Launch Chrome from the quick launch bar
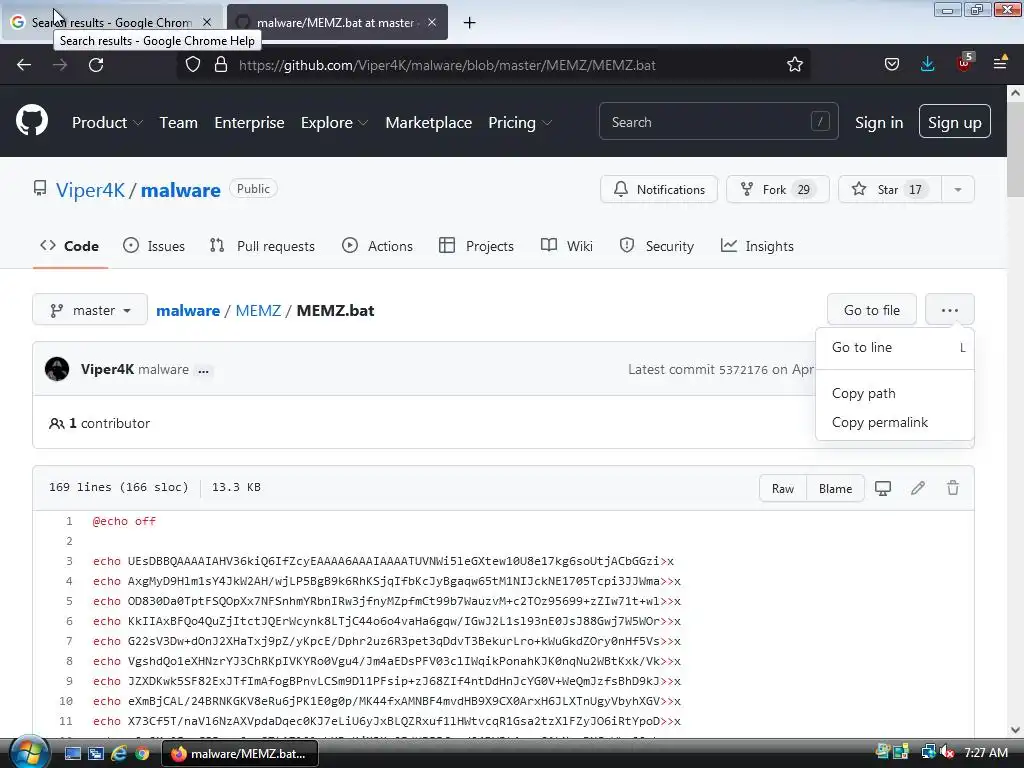The width and height of the screenshot is (1024, 768). coord(142,754)
